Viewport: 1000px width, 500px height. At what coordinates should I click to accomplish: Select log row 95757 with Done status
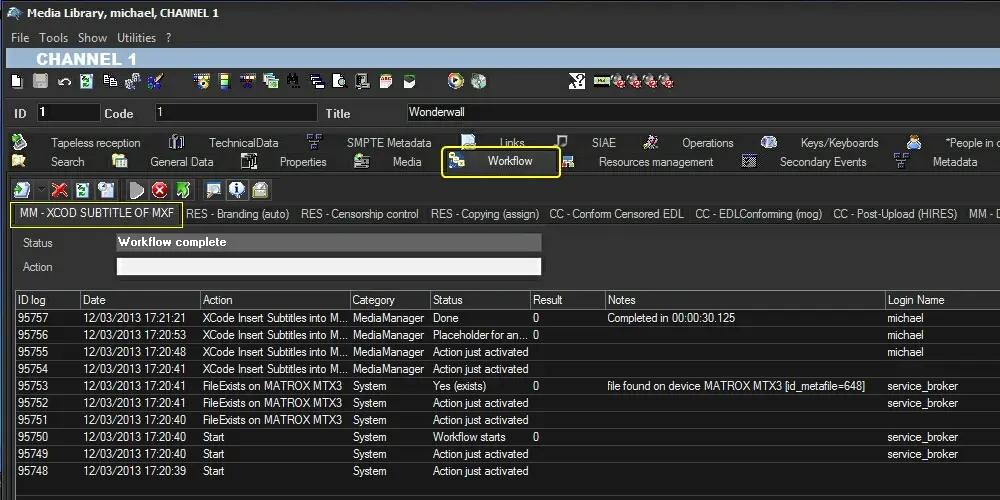(300, 318)
